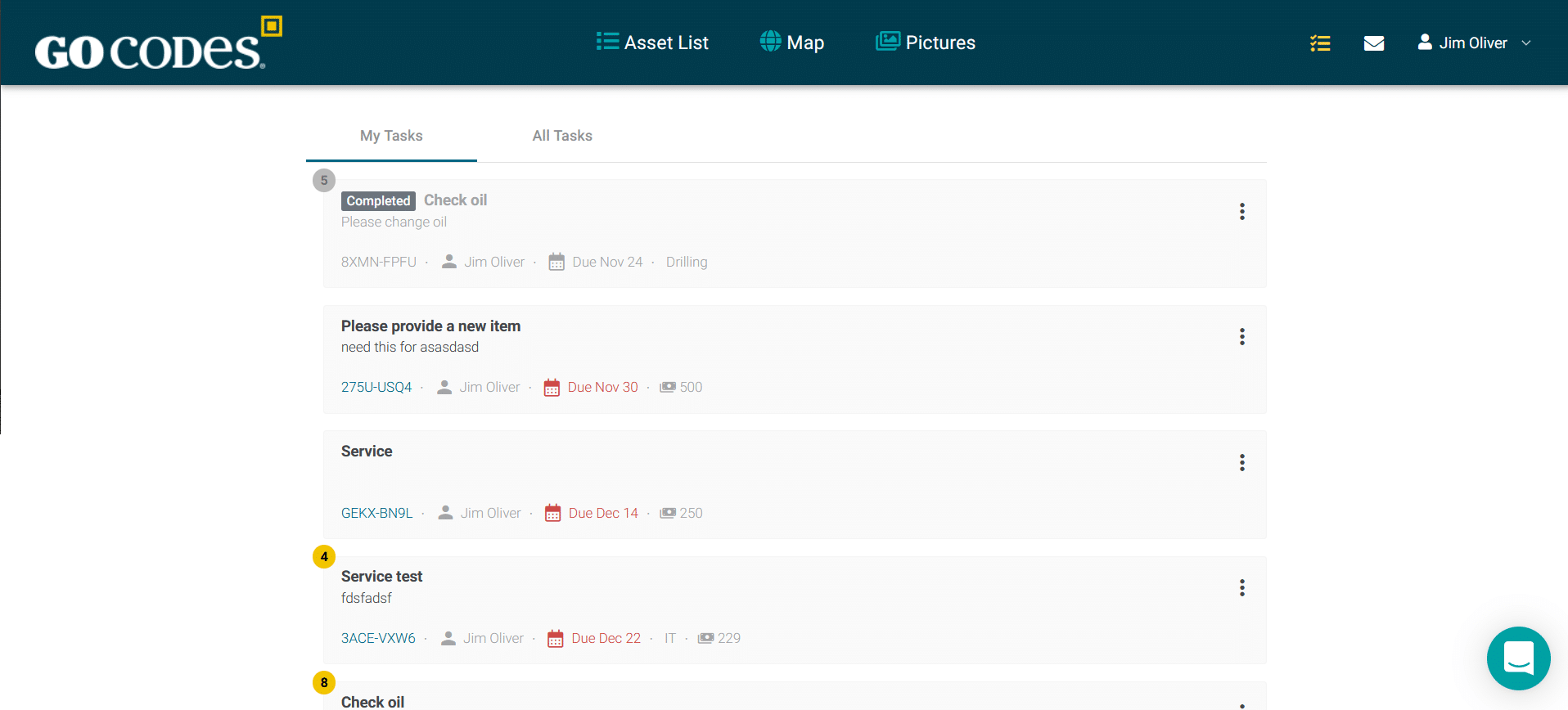
Task: Go to Asset List page
Action: (x=652, y=43)
